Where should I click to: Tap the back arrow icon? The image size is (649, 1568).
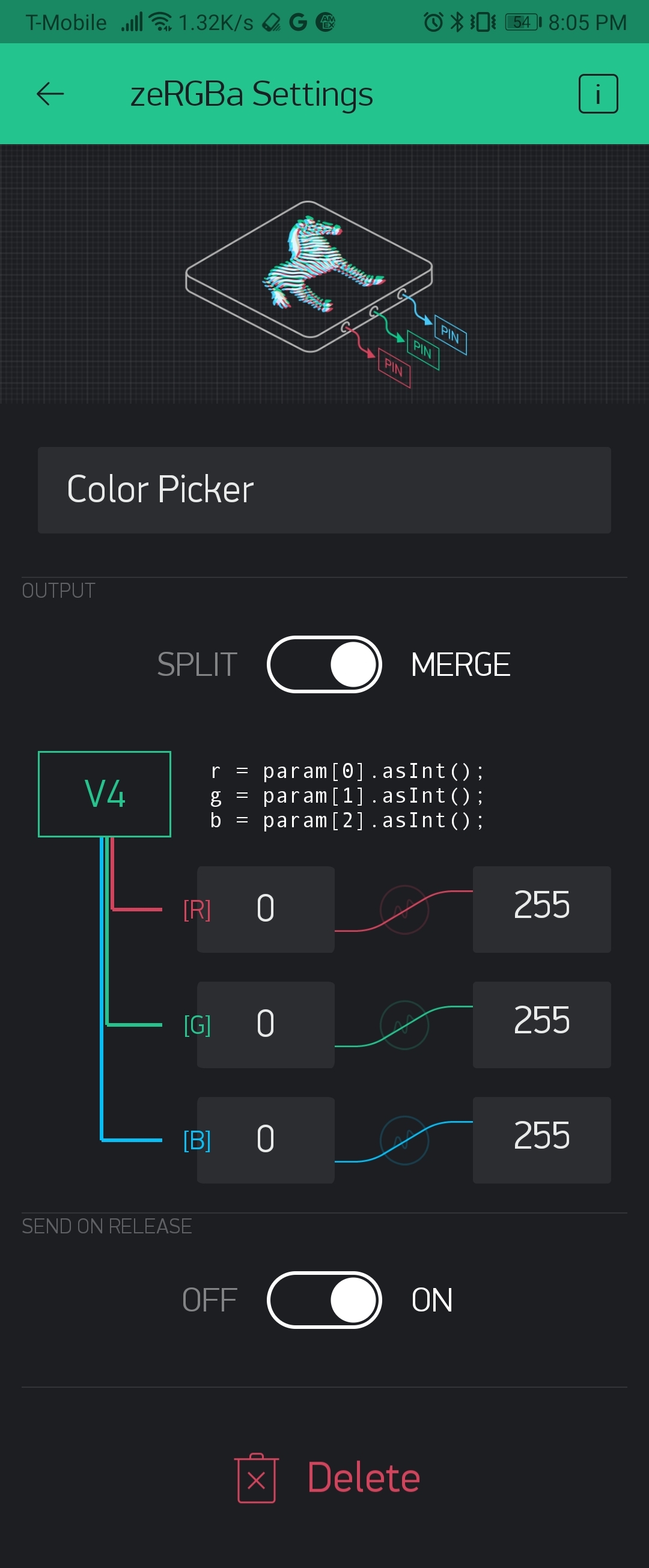point(50,94)
